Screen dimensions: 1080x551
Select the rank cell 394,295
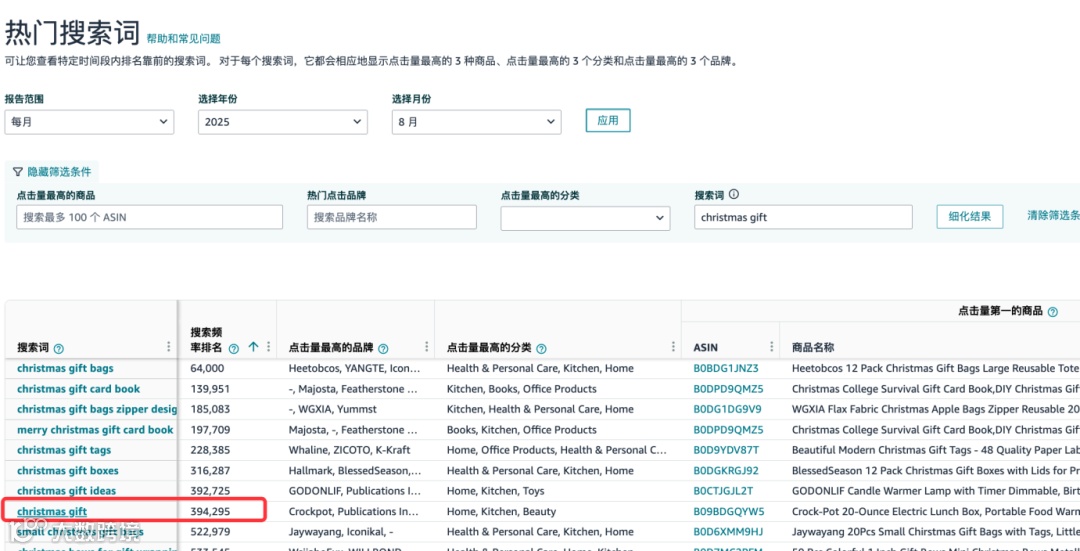coord(210,512)
